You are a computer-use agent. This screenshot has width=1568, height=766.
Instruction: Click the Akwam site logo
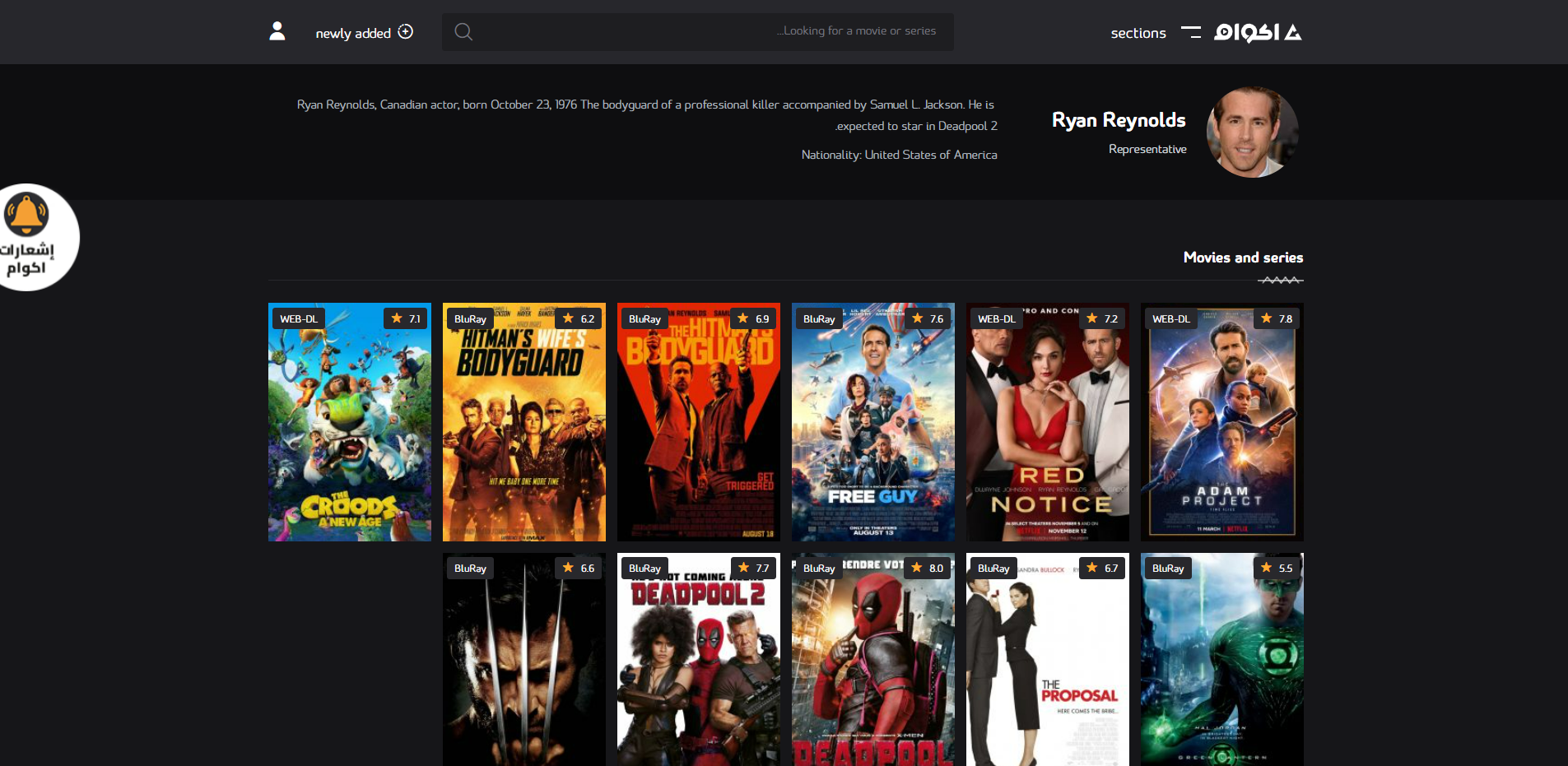click(1258, 32)
